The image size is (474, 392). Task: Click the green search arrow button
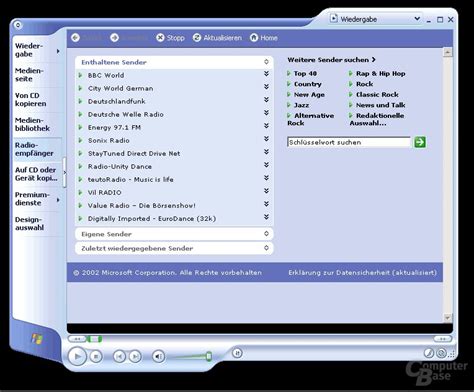(x=420, y=142)
